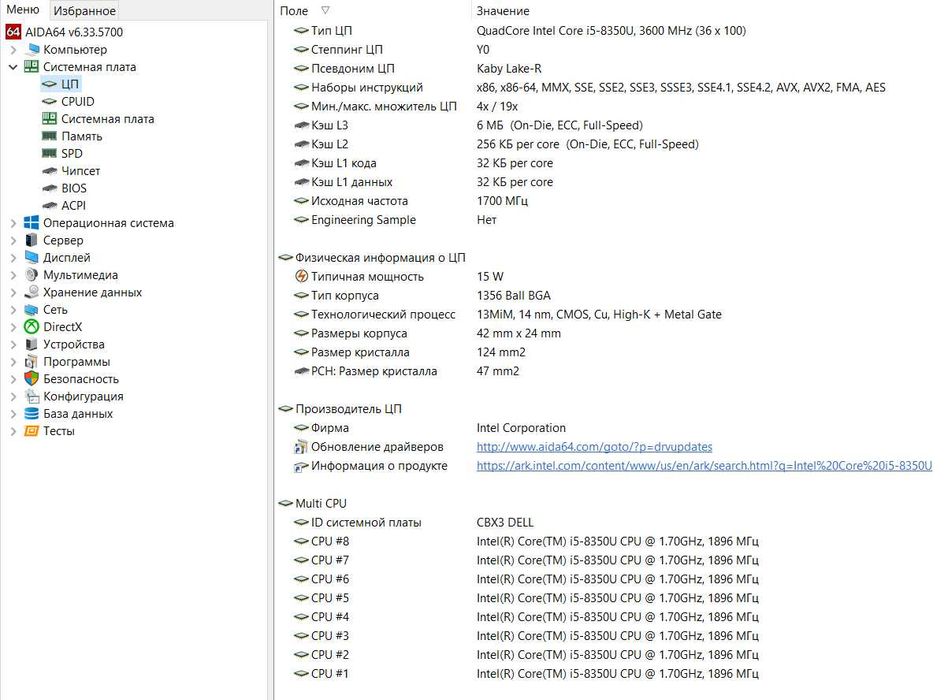Image resolution: width=948 pixels, height=700 pixels.
Task: Sort by the Поле column header
Action: 372,10
